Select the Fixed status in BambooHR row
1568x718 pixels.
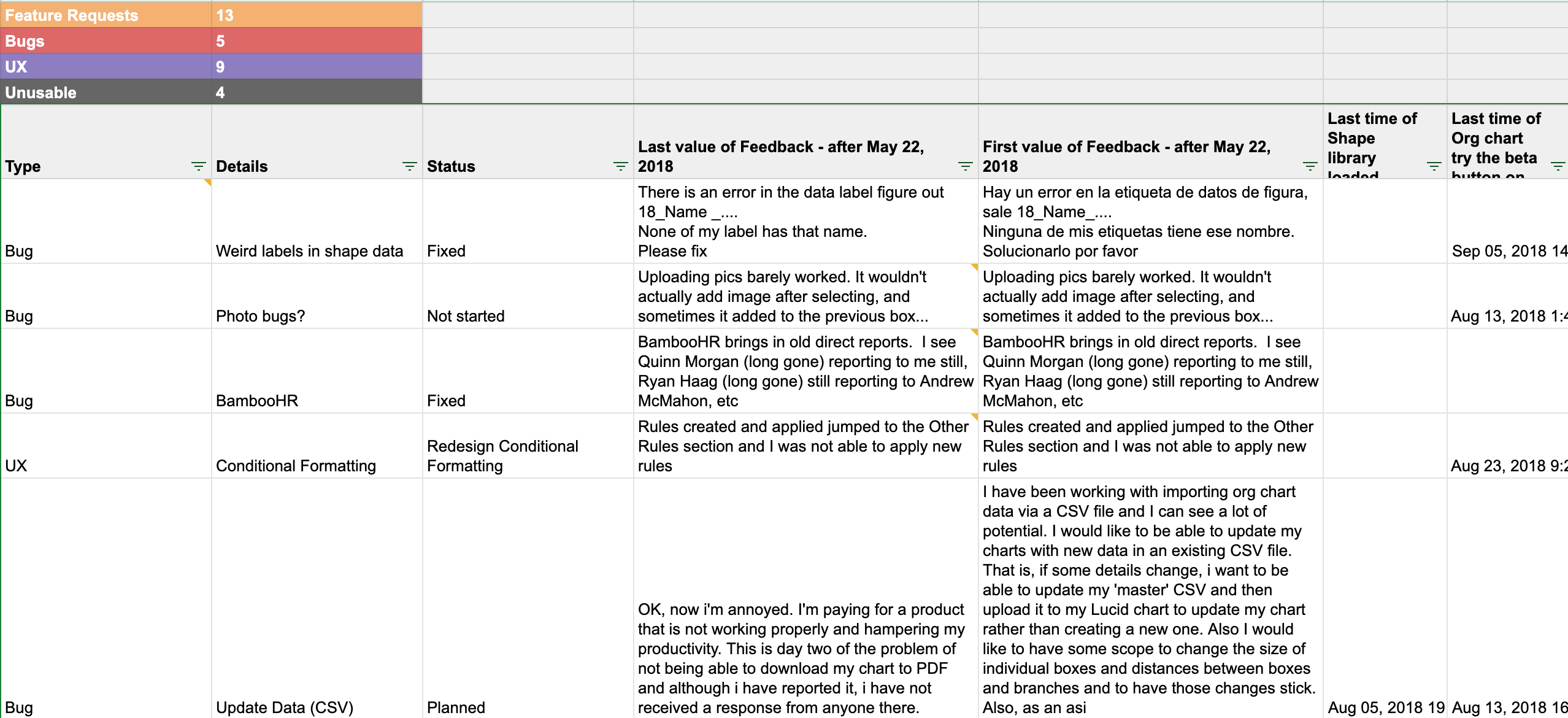click(x=447, y=401)
